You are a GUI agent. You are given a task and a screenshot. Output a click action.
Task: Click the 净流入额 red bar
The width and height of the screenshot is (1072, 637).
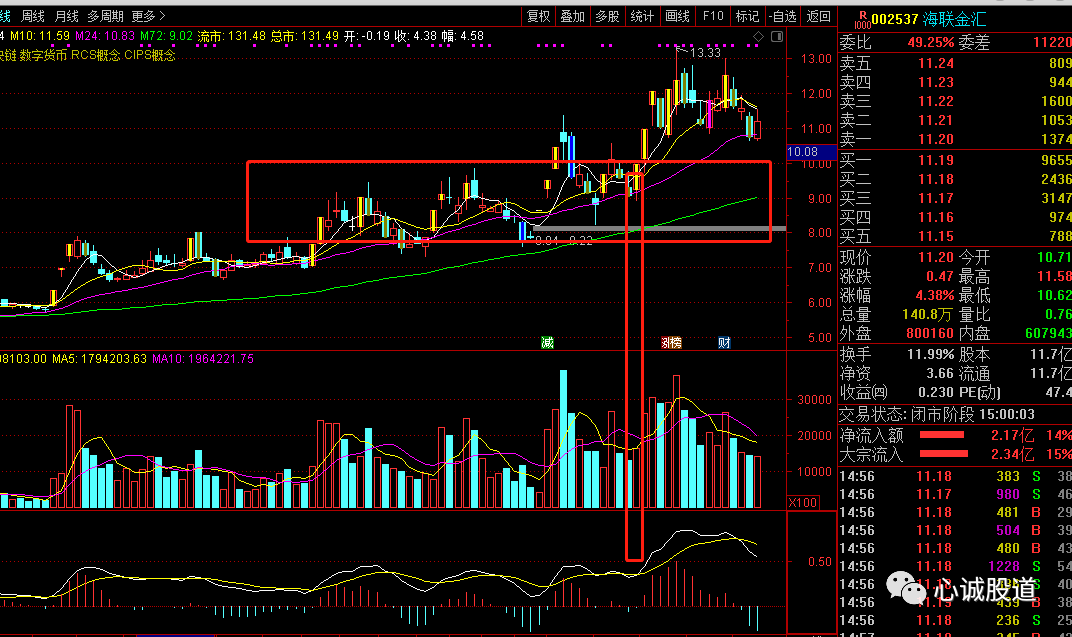(x=942, y=435)
